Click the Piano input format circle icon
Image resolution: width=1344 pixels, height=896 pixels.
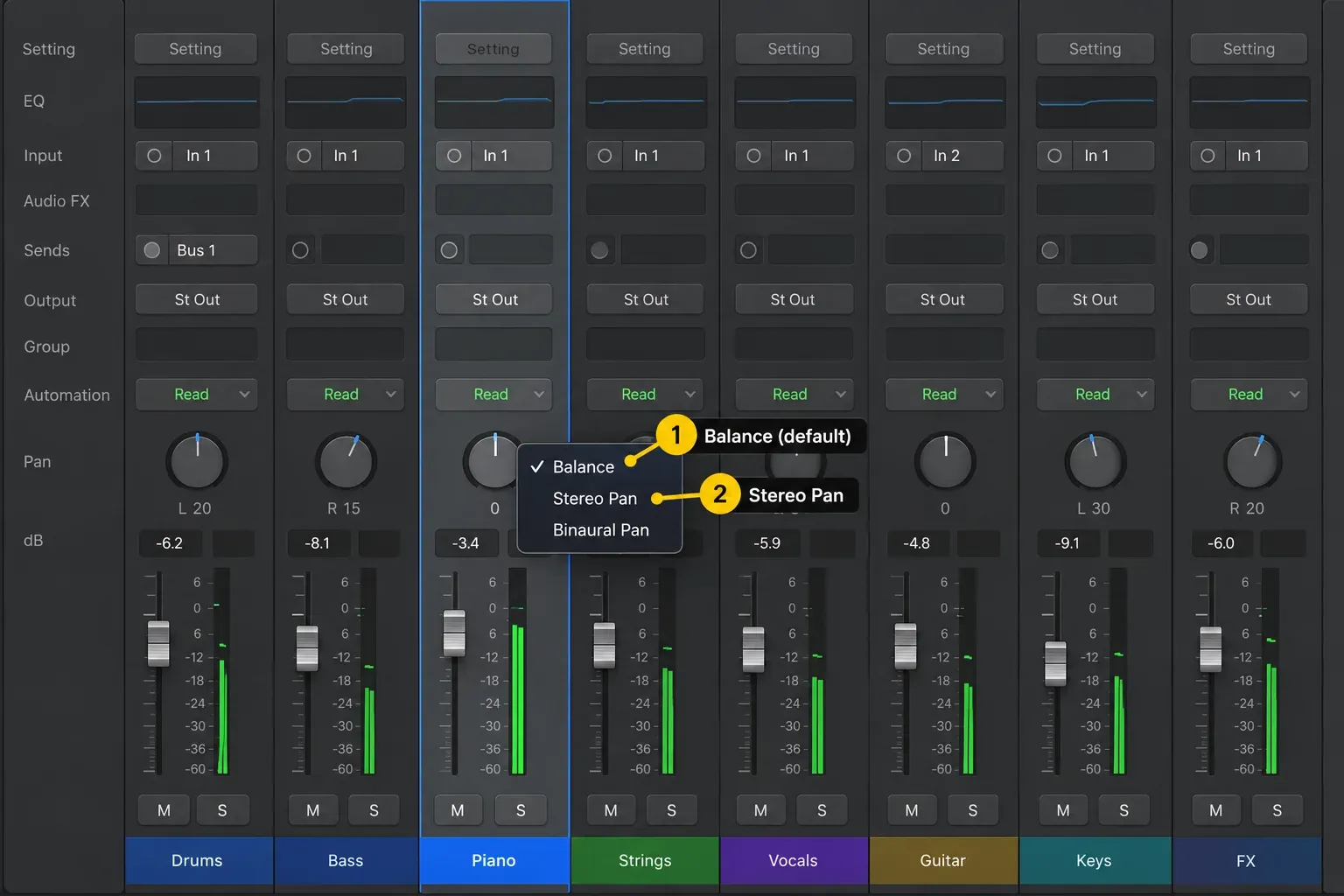454,156
